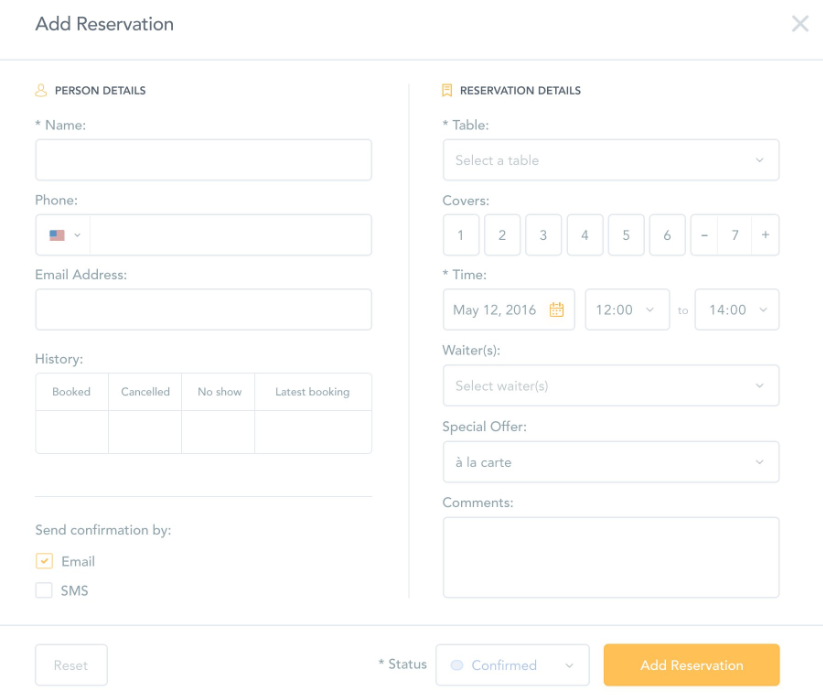823x699 pixels.
Task: Open the 12:00 start time dropdown
Action: (x=627, y=310)
